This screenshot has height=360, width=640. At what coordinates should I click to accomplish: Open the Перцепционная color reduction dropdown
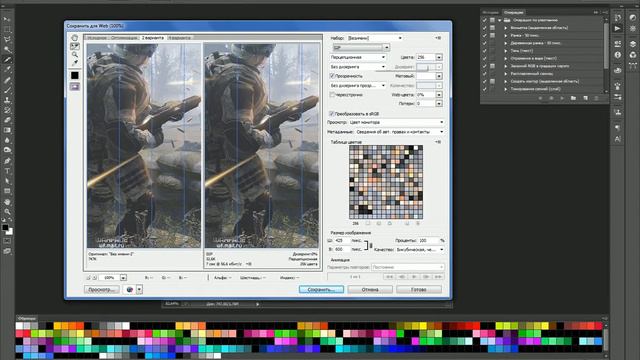pos(358,57)
